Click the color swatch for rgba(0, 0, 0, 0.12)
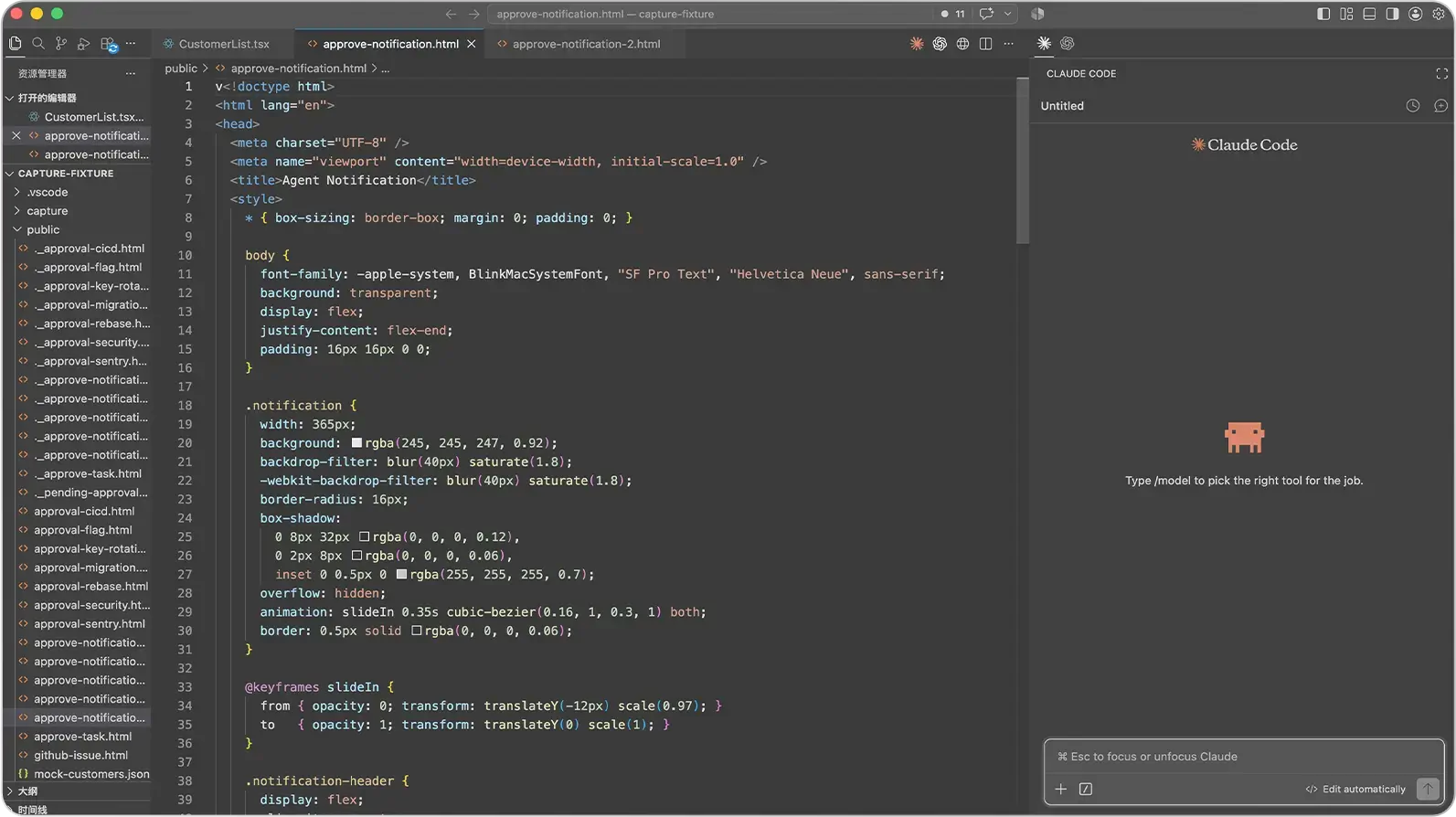1456x817 pixels. click(364, 536)
